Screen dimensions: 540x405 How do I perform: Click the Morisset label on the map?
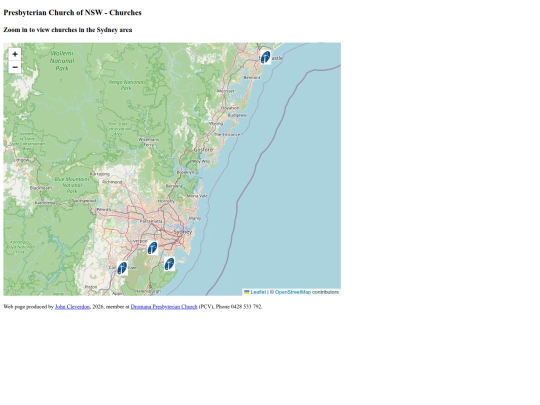coord(226,91)
